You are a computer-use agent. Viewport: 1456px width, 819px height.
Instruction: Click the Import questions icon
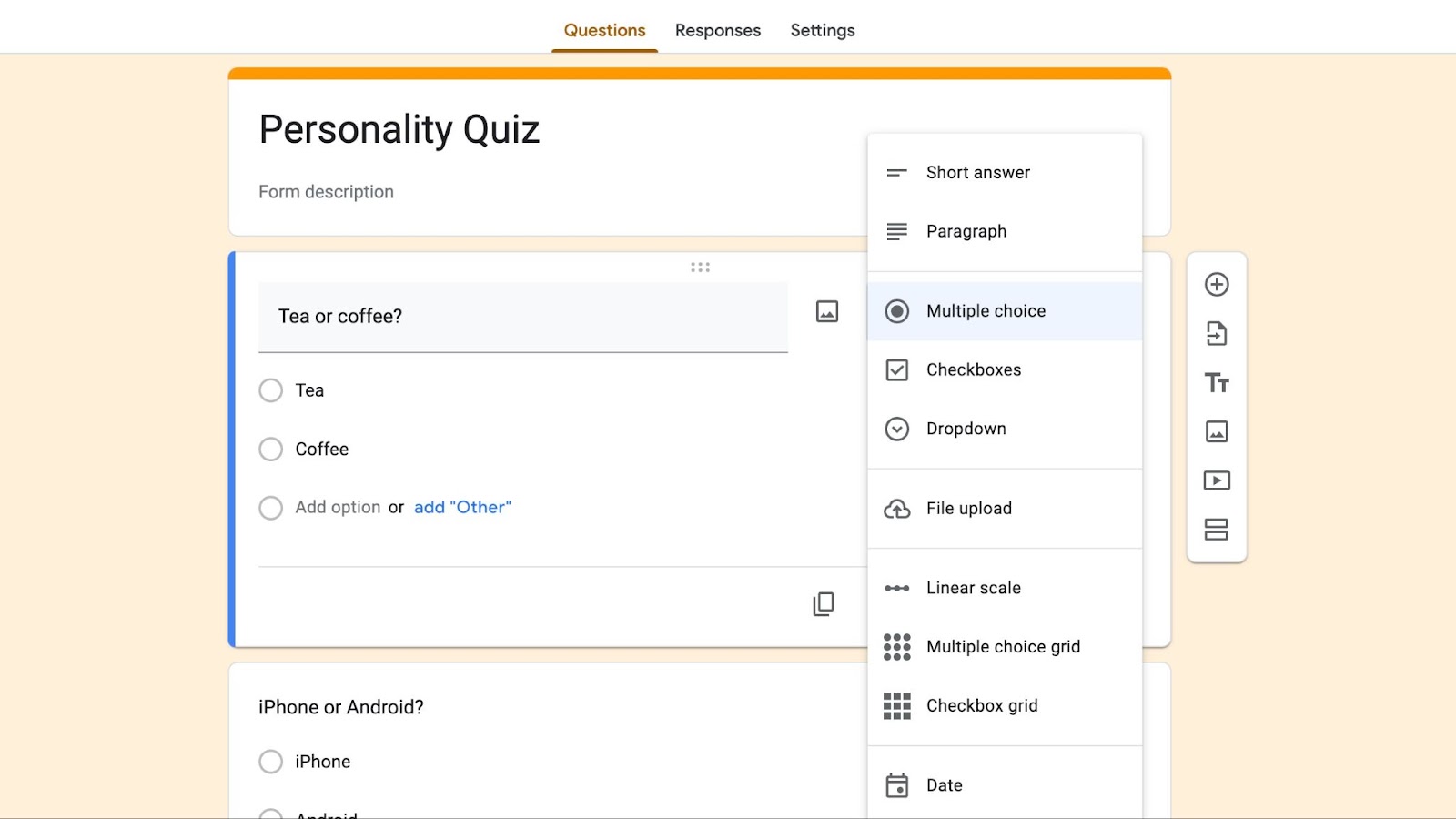[1217, 334]
